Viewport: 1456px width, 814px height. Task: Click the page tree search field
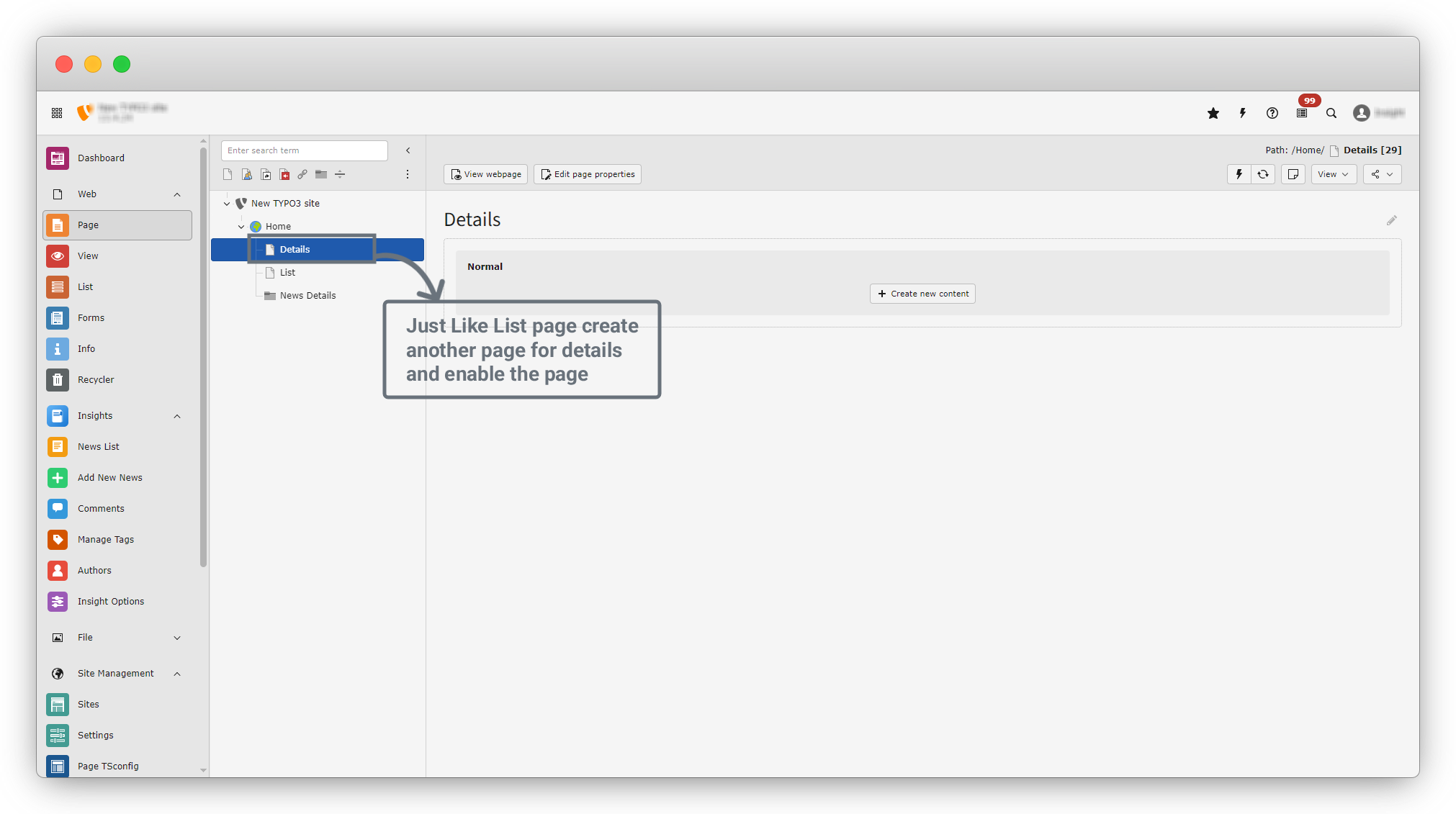(304, 150)
